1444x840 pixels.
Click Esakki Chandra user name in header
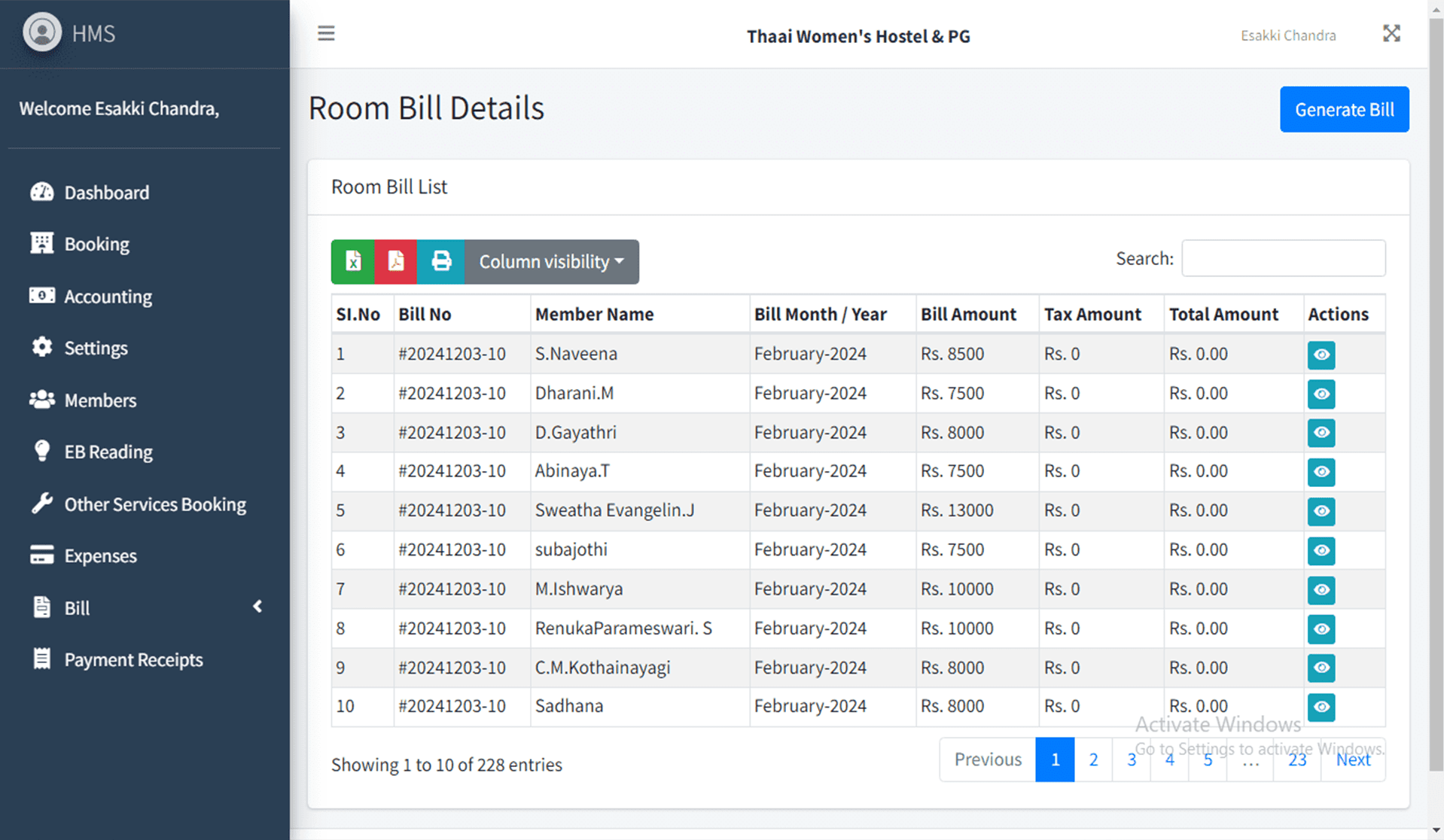(x=1288, y=35)
